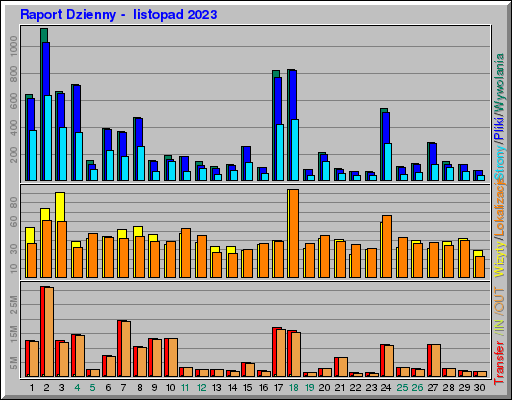Click the 5M value on transfer axis

tap(14, 363)
